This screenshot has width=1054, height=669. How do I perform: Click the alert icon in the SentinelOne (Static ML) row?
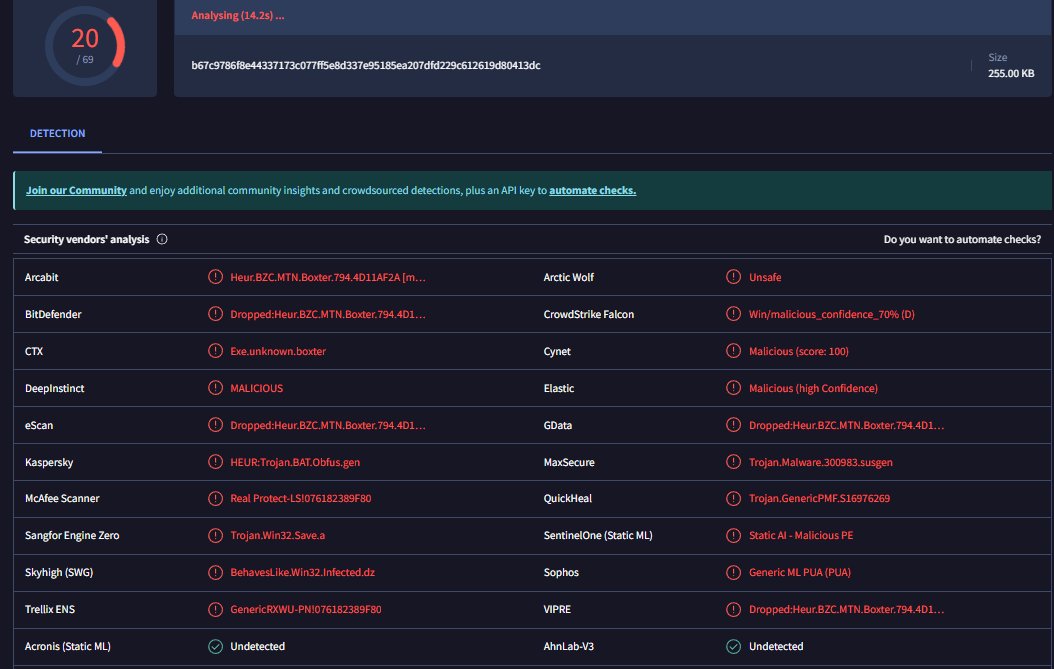(x=733, y=535)
